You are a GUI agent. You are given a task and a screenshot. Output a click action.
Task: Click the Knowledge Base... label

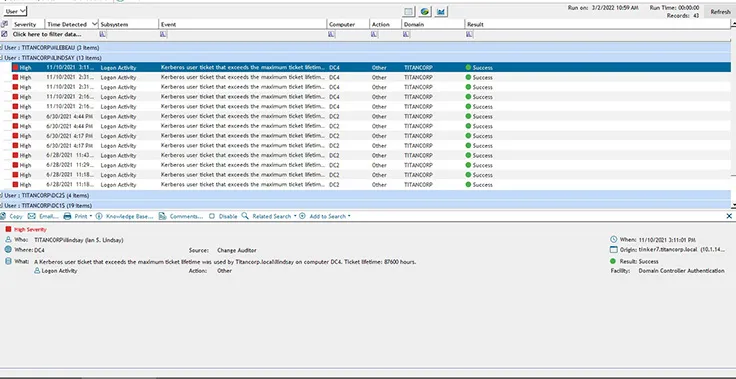pyautogui.click(x=130, y=217)
